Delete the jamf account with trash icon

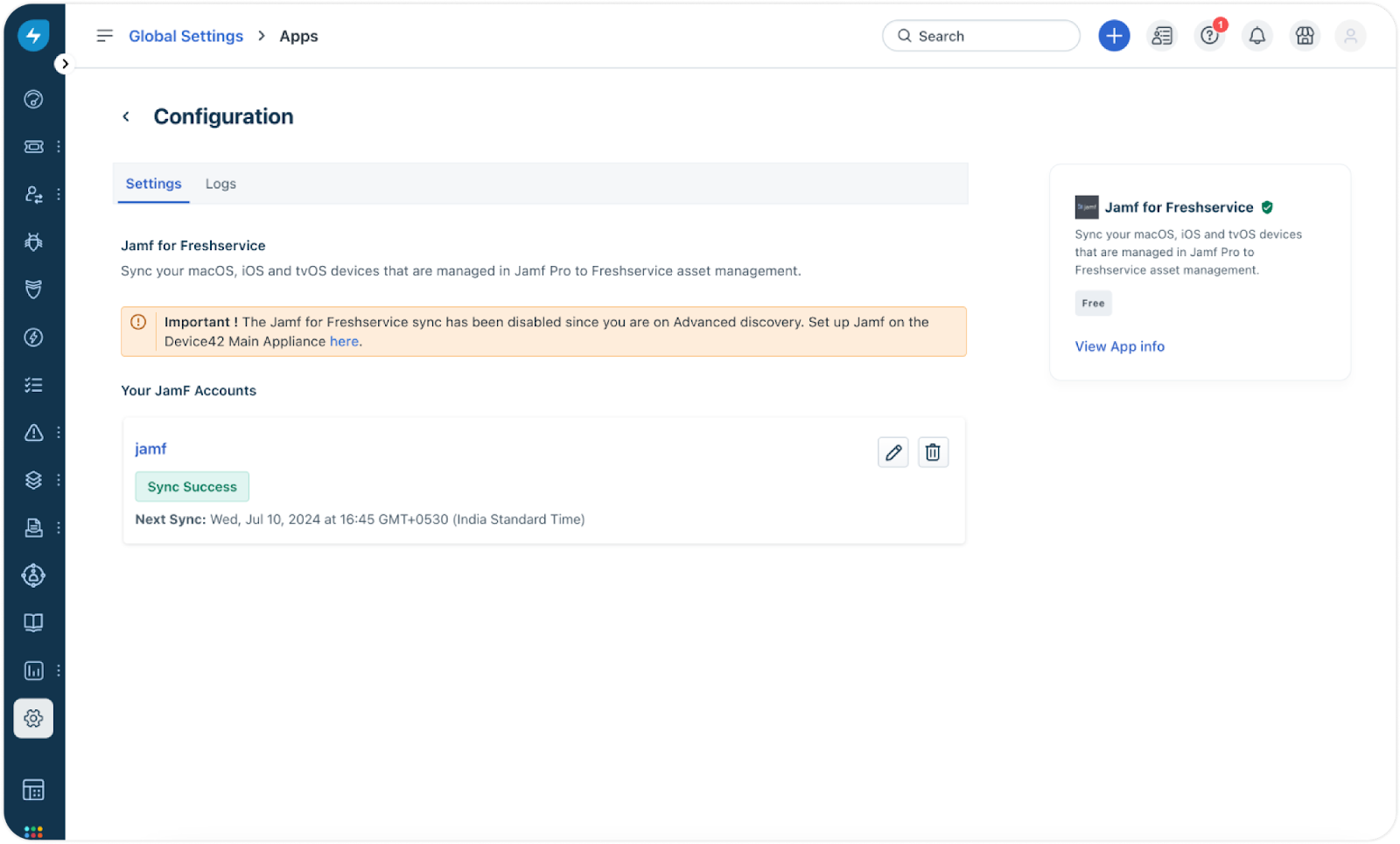point(933,452)
